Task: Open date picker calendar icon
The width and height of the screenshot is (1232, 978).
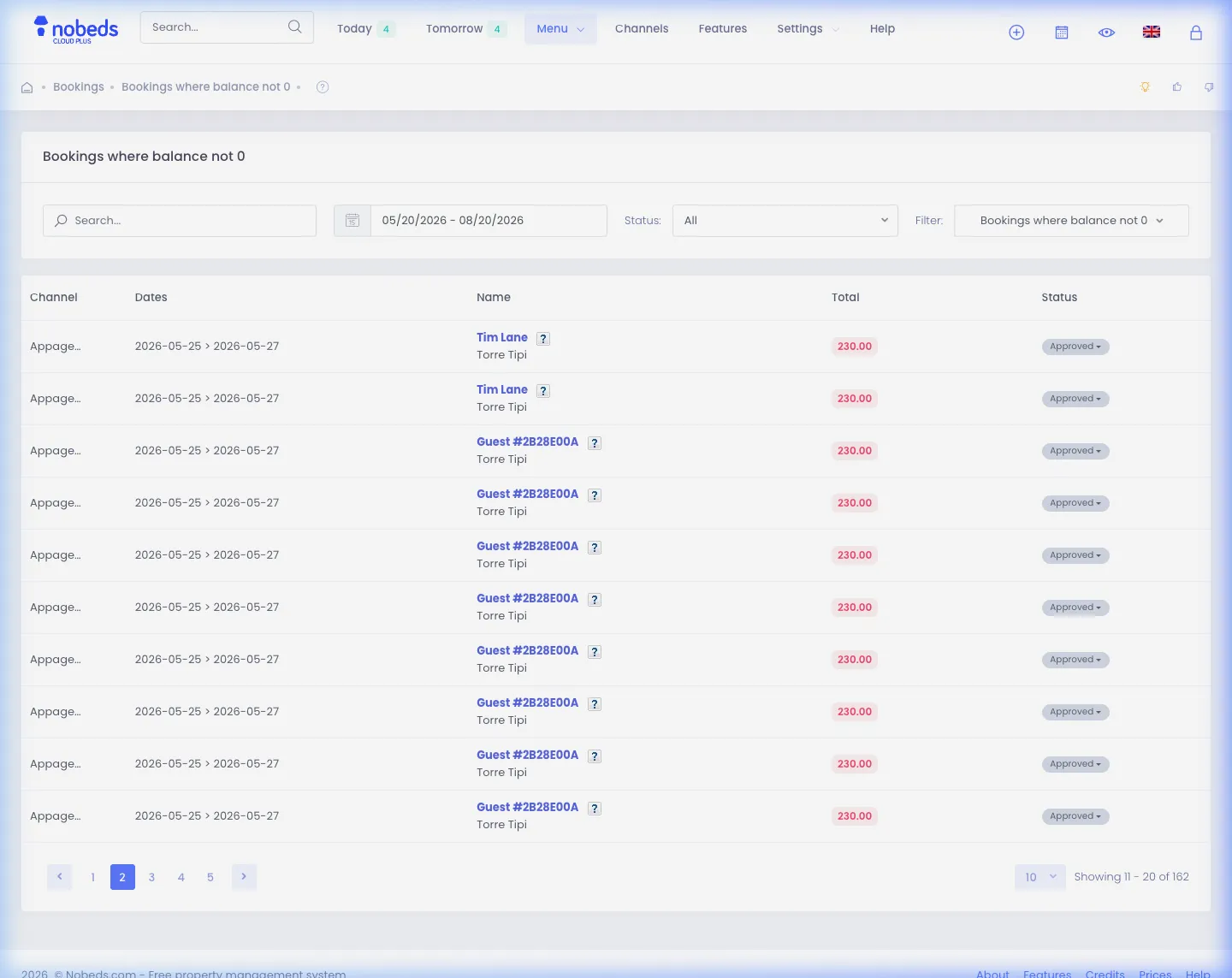Action: click(352, 221)
